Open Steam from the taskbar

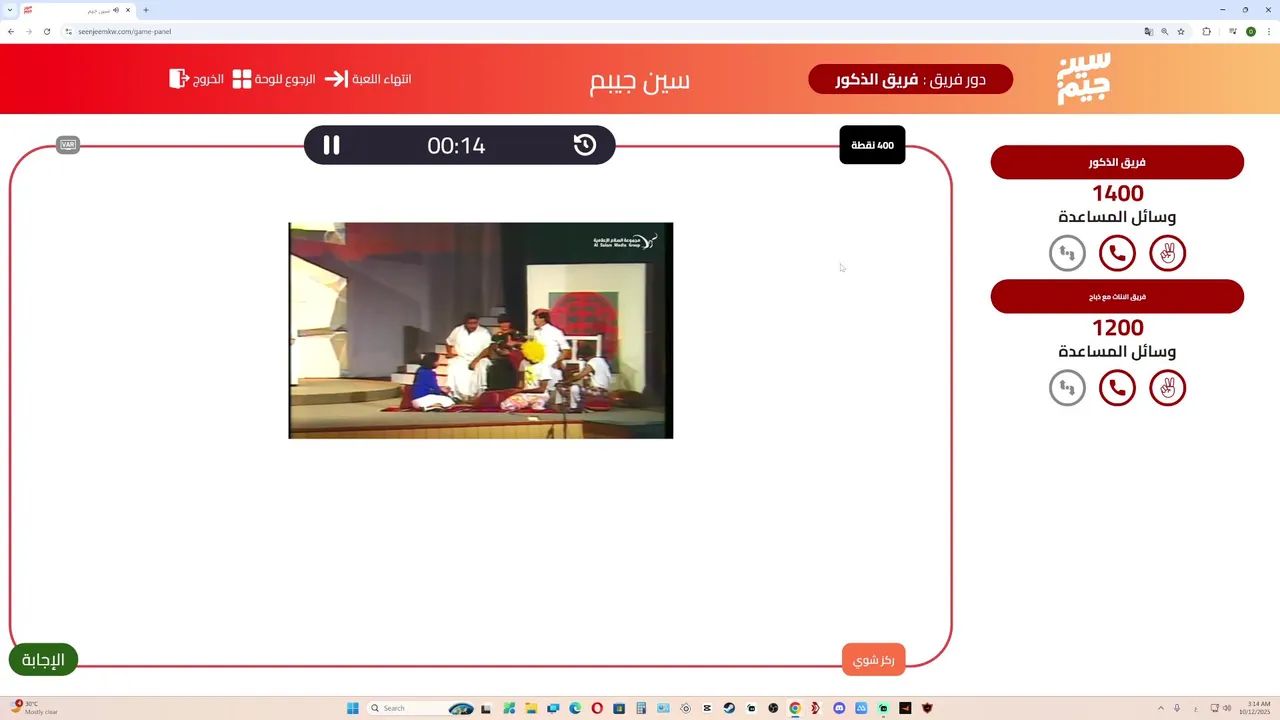point(729,708)
